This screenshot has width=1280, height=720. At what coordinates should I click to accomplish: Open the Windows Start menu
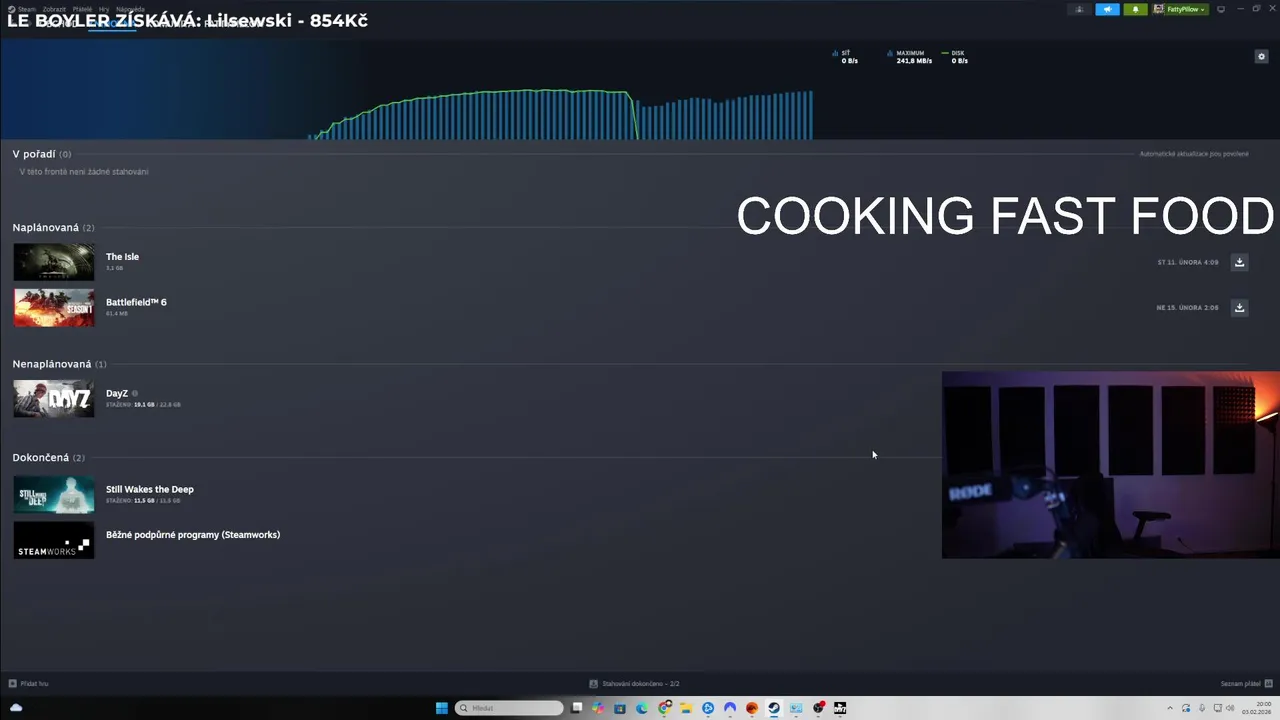[x=441, y=708]
